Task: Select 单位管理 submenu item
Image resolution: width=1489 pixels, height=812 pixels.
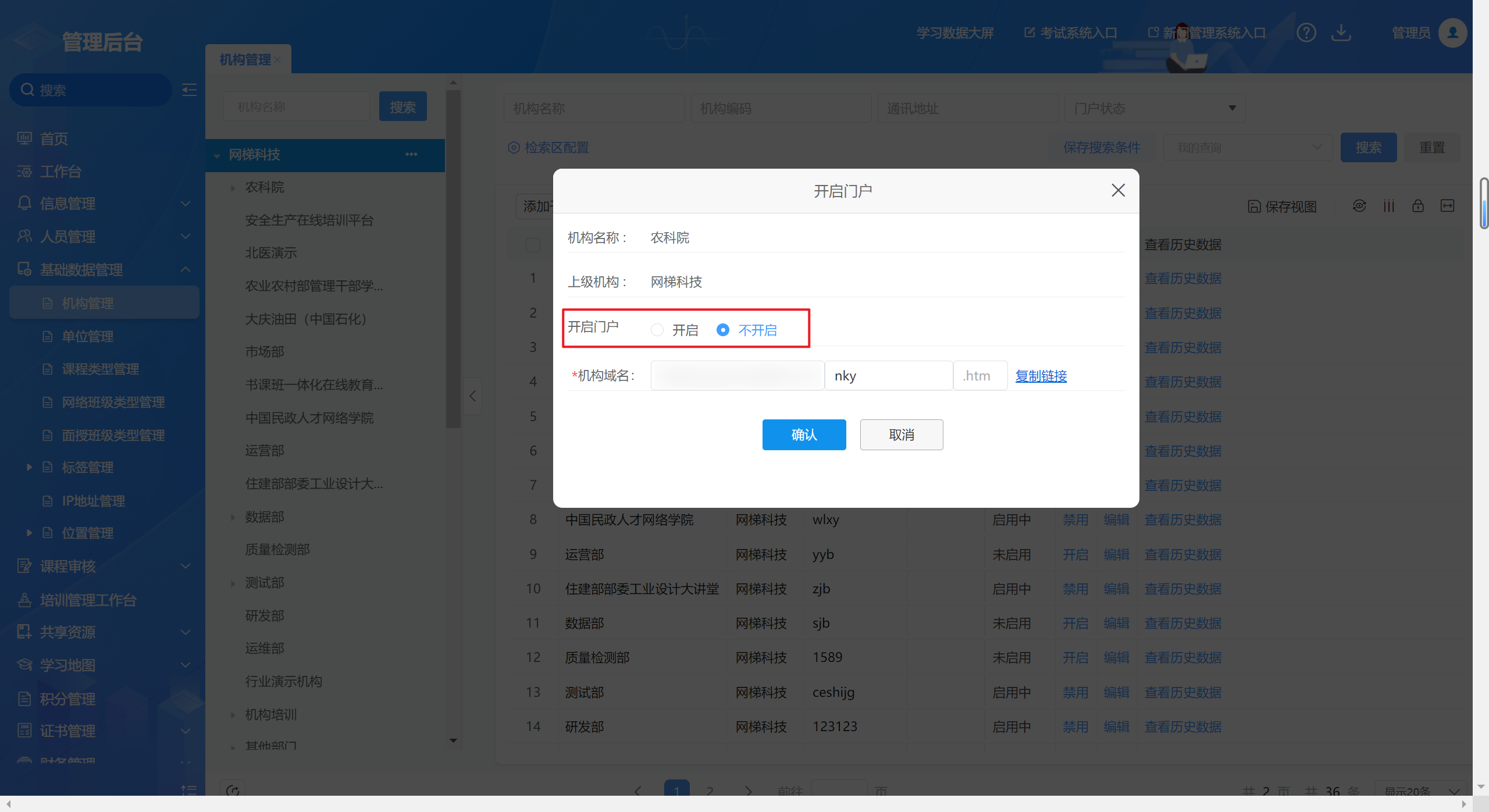Action: coord(87,336)
